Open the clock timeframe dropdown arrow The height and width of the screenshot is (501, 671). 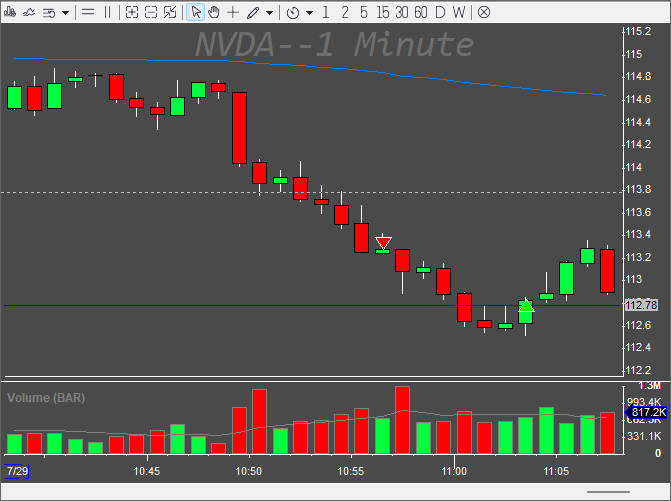pyautogui.click(x=309, y=13)
